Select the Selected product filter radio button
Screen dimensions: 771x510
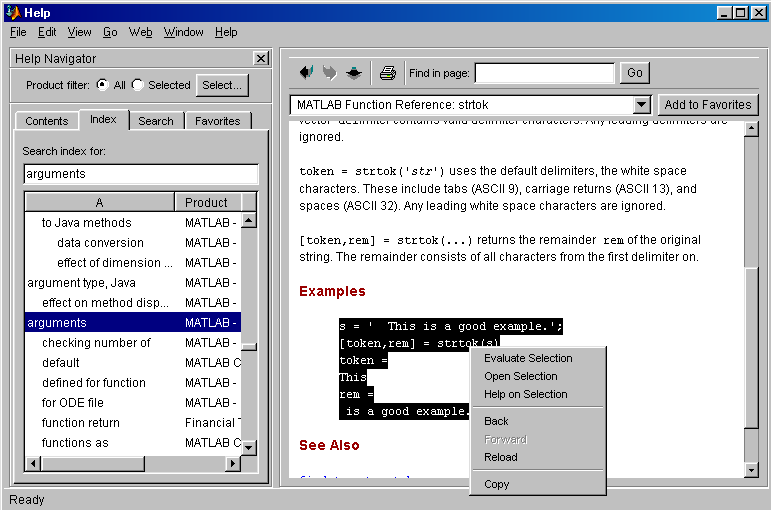coord(138,85)
